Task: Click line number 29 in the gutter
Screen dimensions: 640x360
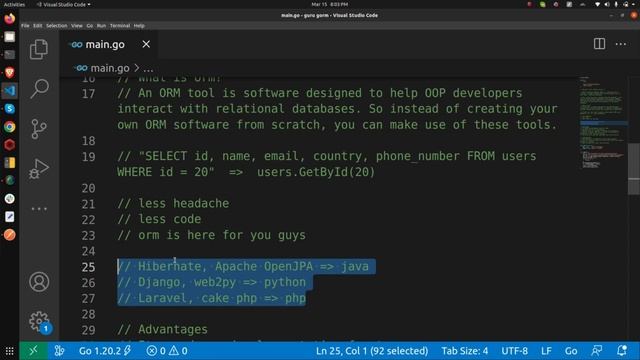Action: 88,330
